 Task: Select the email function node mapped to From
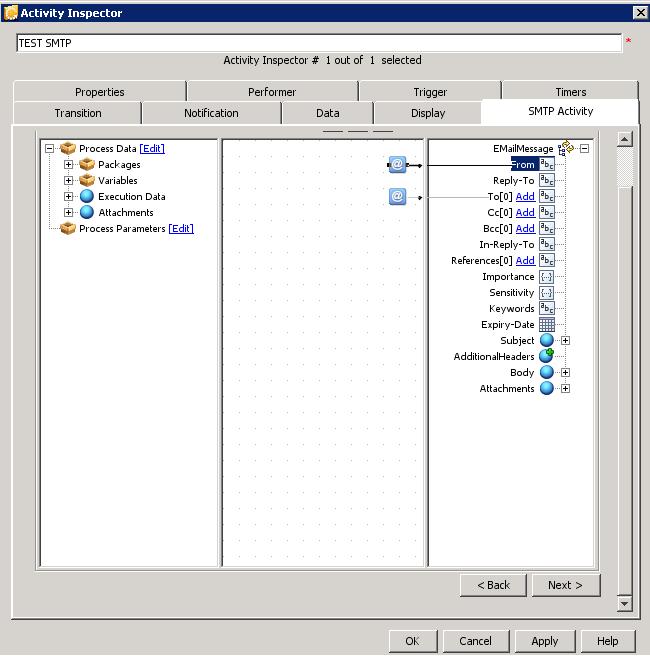(397, 164)
